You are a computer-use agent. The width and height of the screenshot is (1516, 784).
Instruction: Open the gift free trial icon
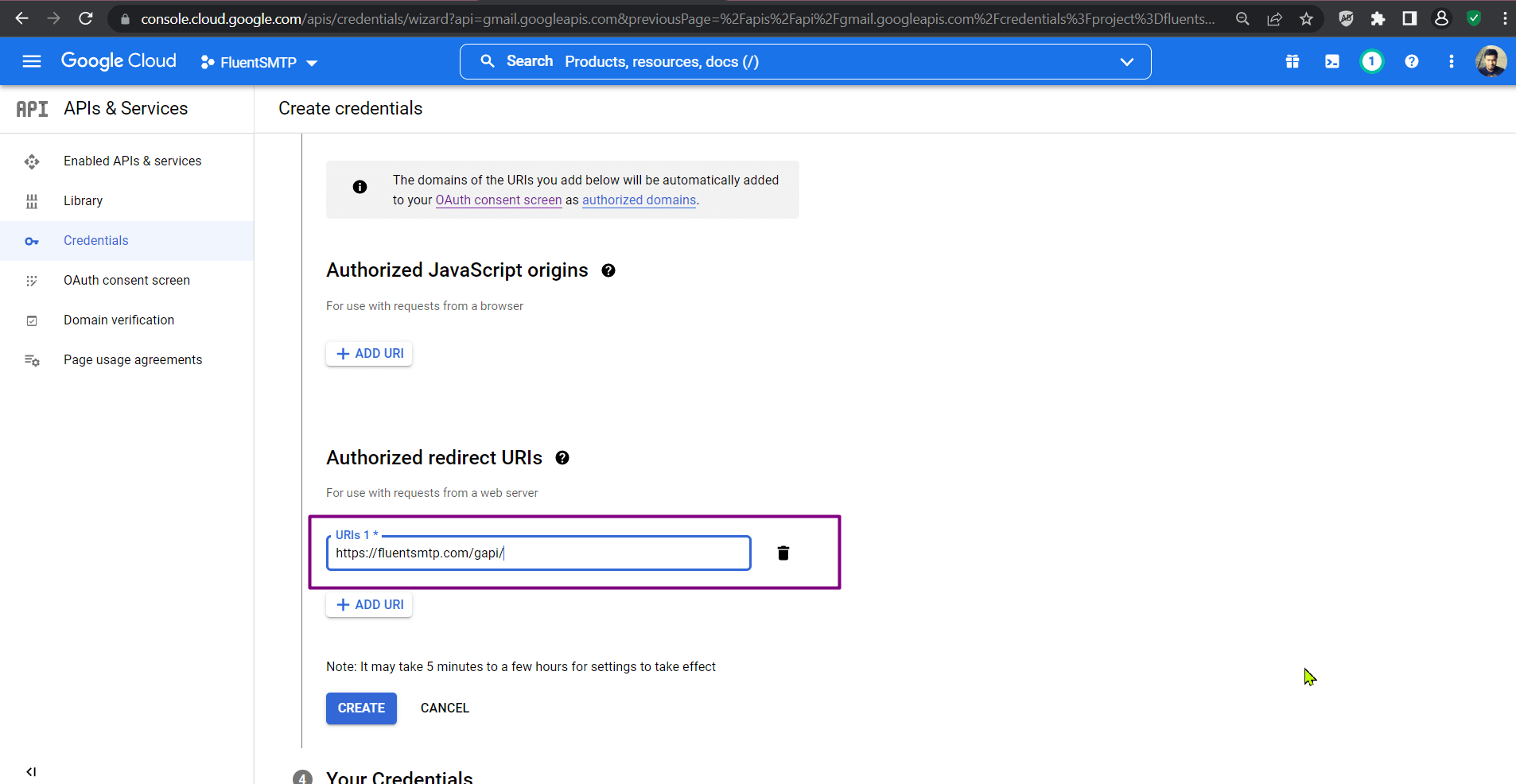point(1292,61)
